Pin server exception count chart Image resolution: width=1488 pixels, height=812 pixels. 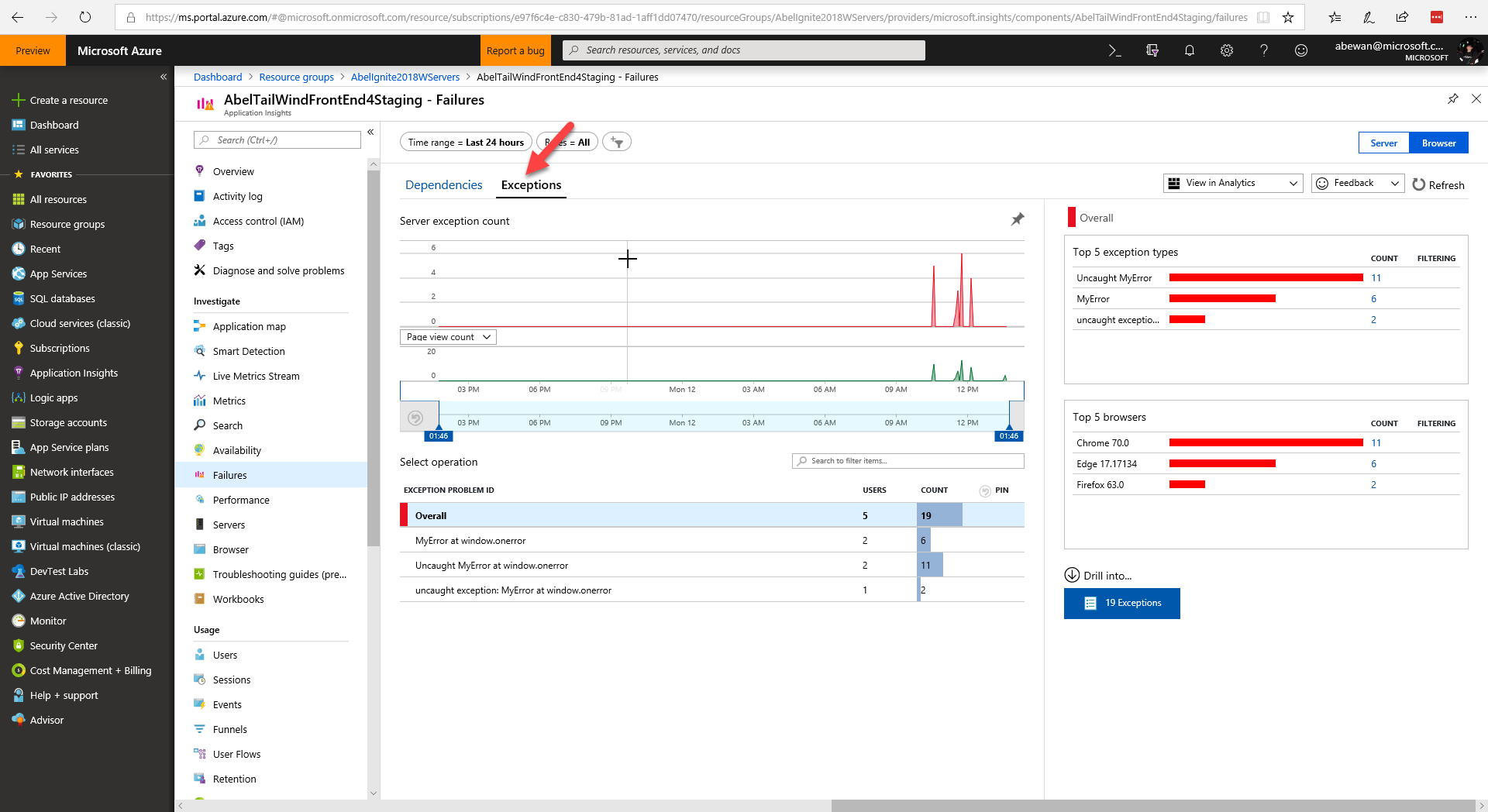pyautogui.click(x=1018, y=219)
